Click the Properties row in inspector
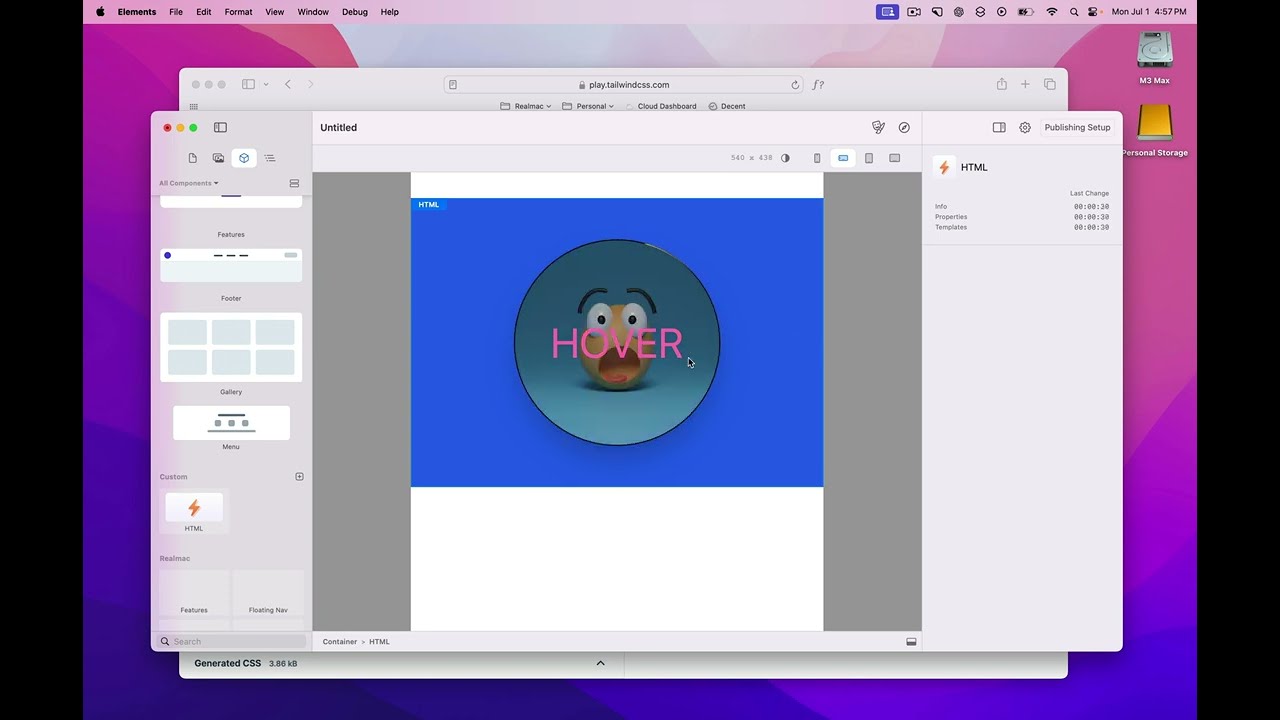The height and width of the screenshot is (720, 1280). tap(1022, 217)
